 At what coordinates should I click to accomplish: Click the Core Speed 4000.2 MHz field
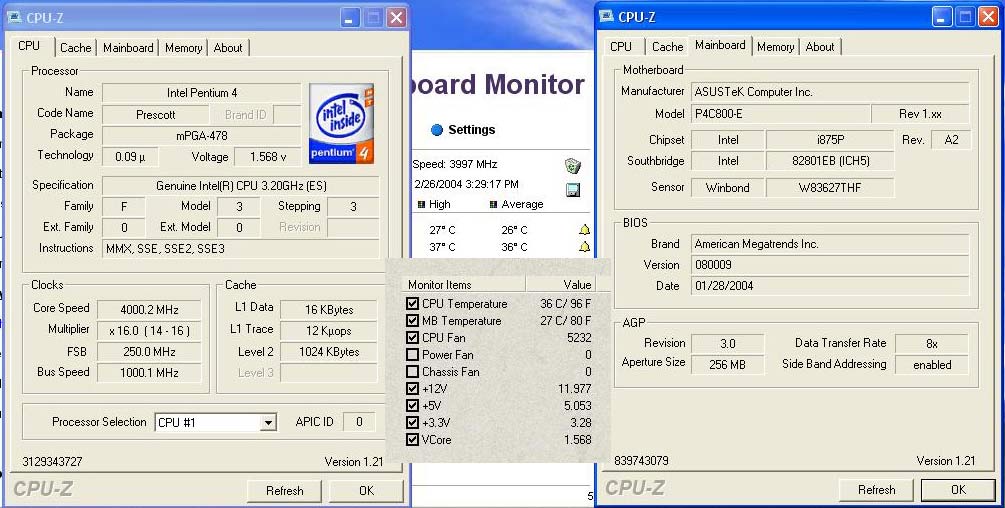click(x=149, y=309)
